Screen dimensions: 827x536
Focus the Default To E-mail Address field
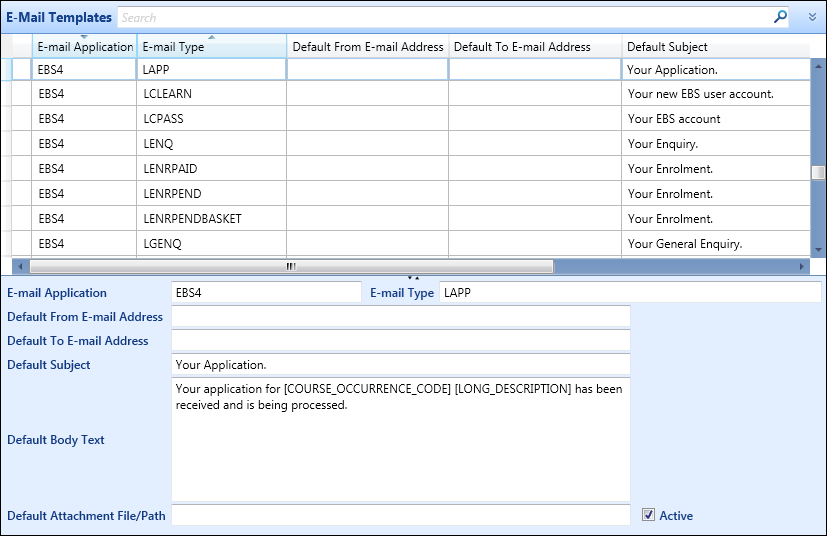(401, 341)
